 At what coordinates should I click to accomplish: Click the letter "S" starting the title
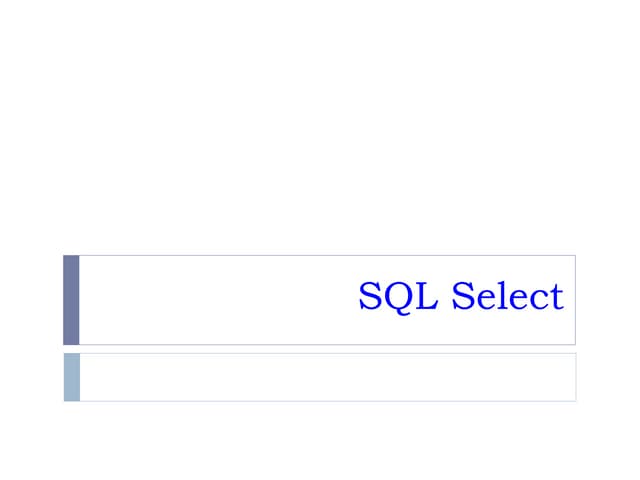tap(369, 297)
